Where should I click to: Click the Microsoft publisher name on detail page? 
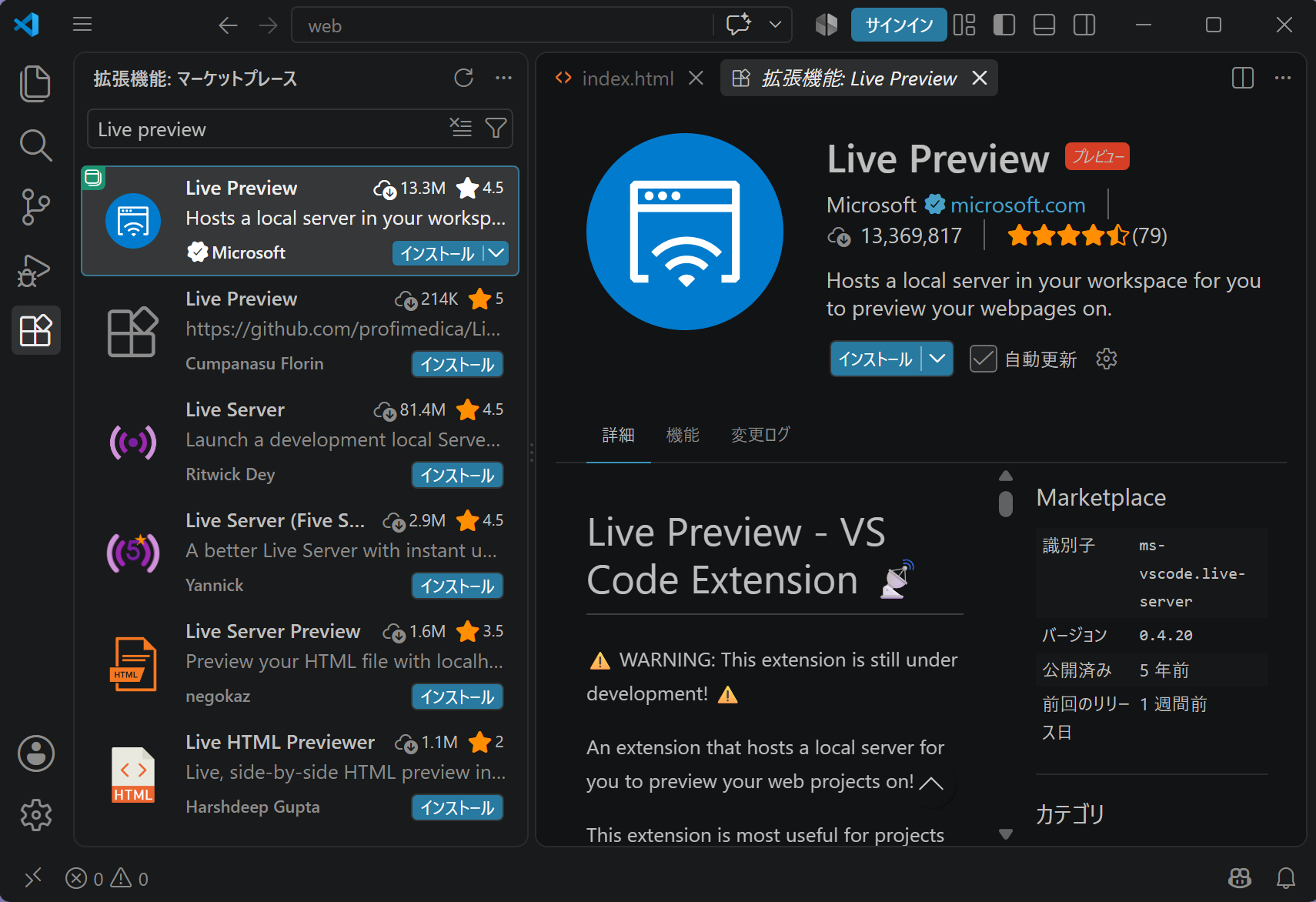tap(871, 205)
